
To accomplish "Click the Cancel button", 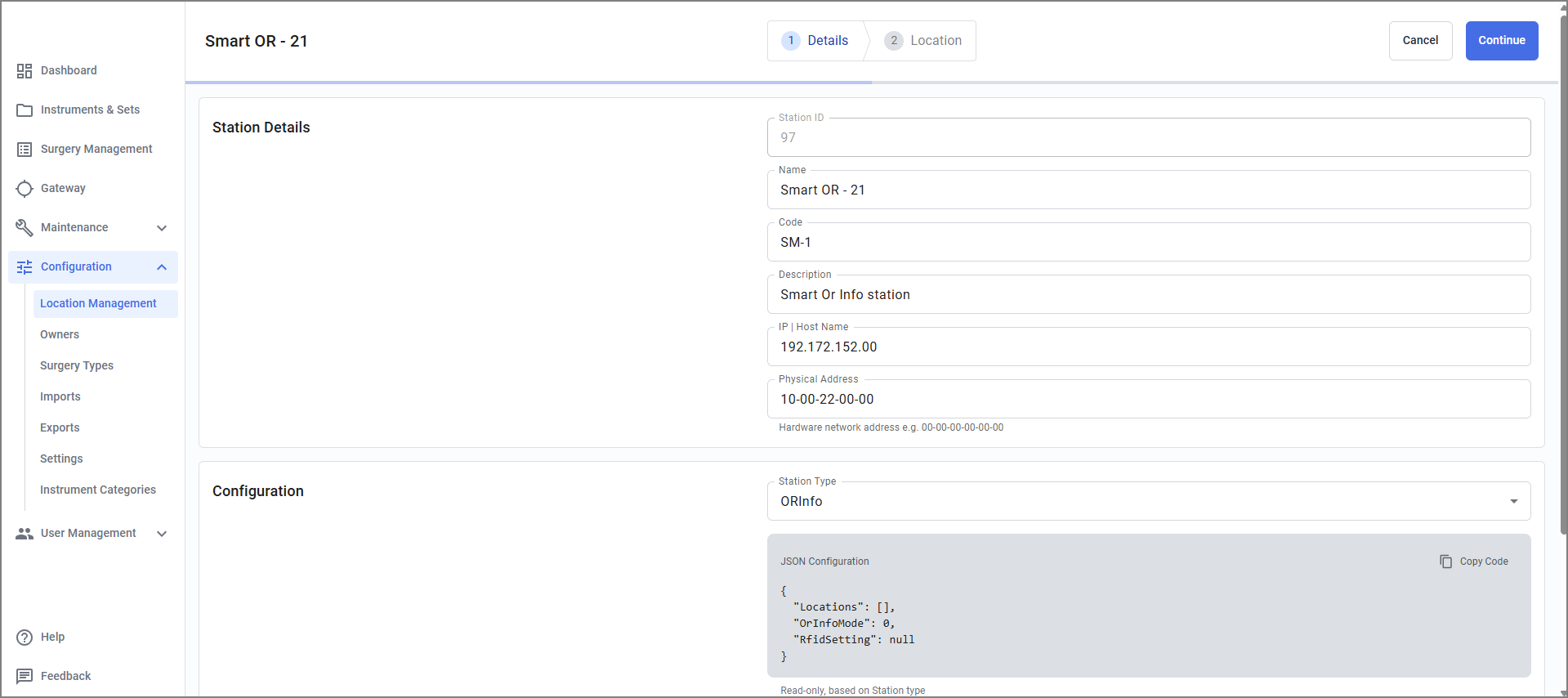I will coord(1420,41).
